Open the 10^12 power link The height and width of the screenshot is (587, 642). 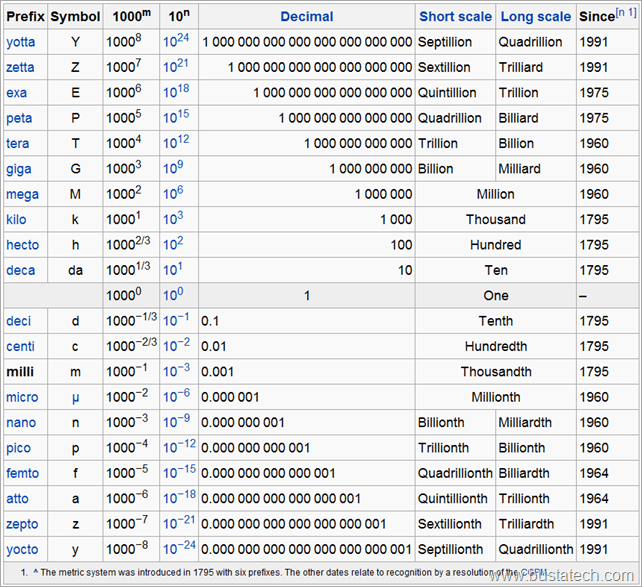[x=176, y=142]
